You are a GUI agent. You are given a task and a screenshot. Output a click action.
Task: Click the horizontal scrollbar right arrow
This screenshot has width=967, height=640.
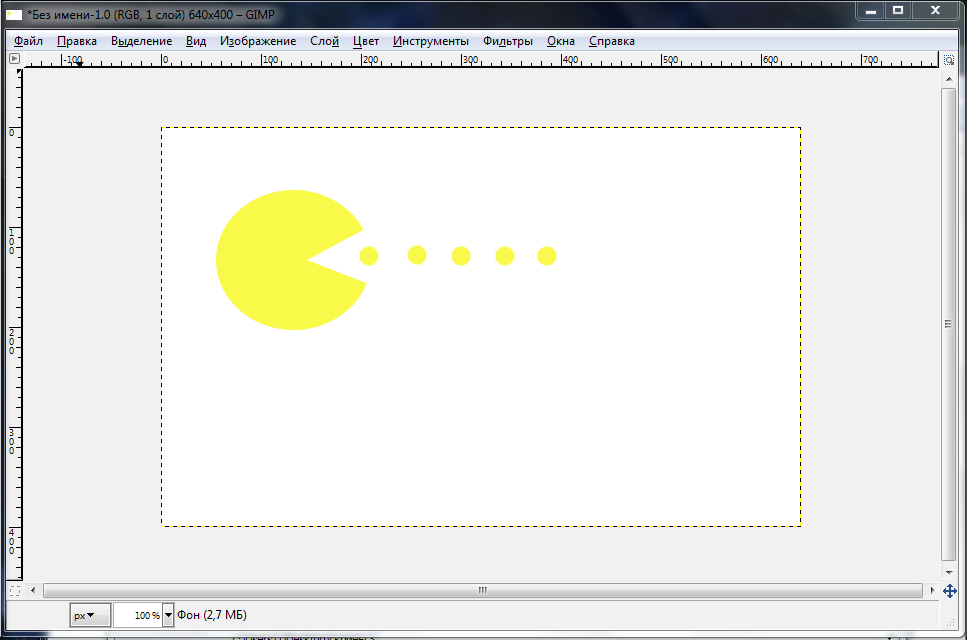(932, 590)
